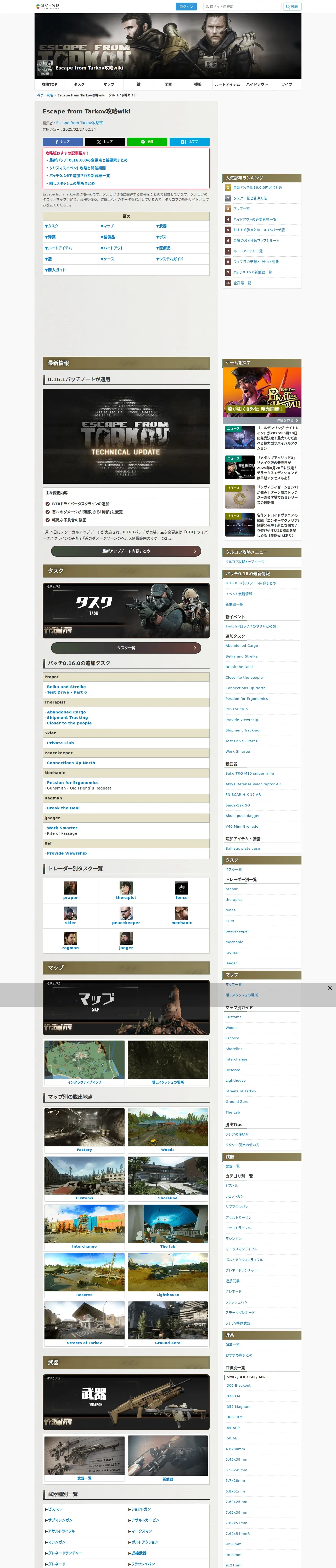The height and width of the screenshot is (1568, 336).
Task: Jump to ▼ボス in table of contents
Action: pyautogui.click(x=162, y=237)
